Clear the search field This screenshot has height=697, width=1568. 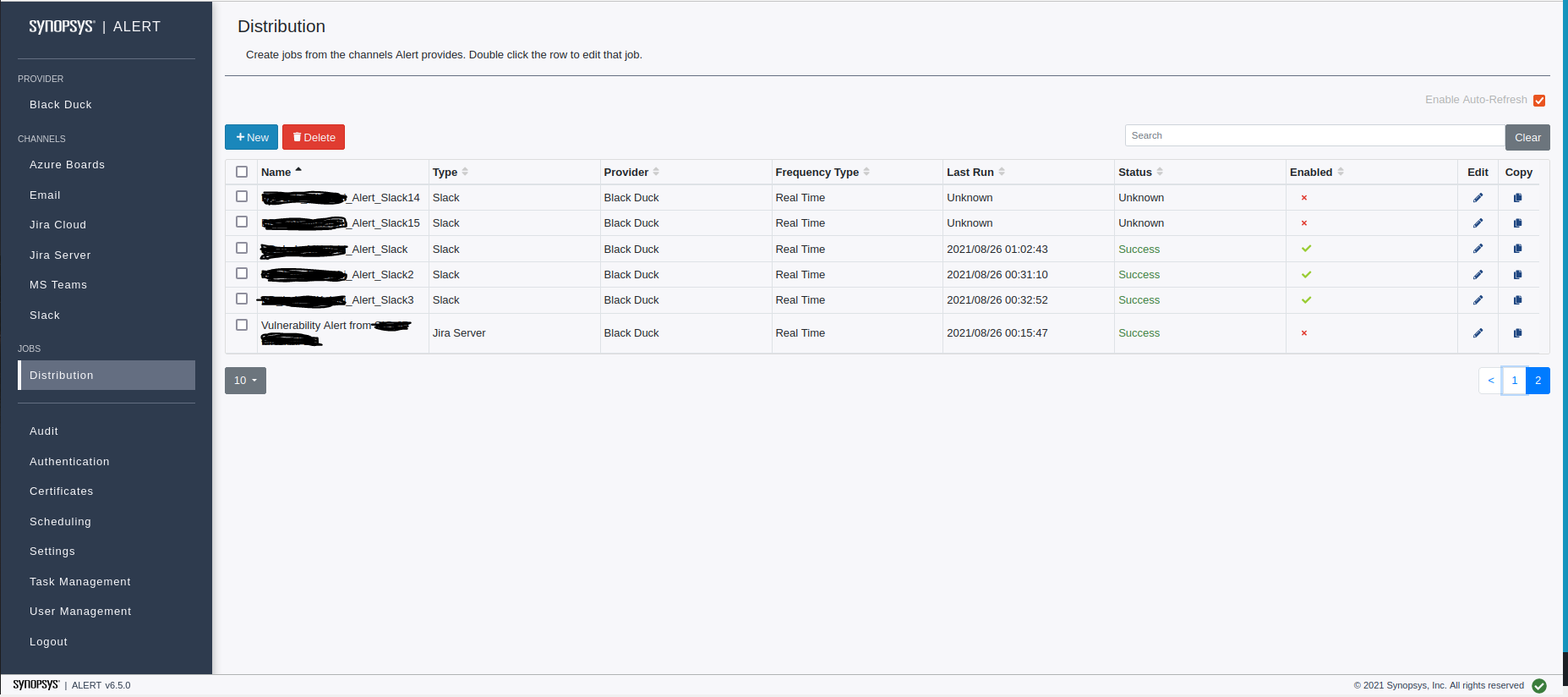tap(1527, 137)
